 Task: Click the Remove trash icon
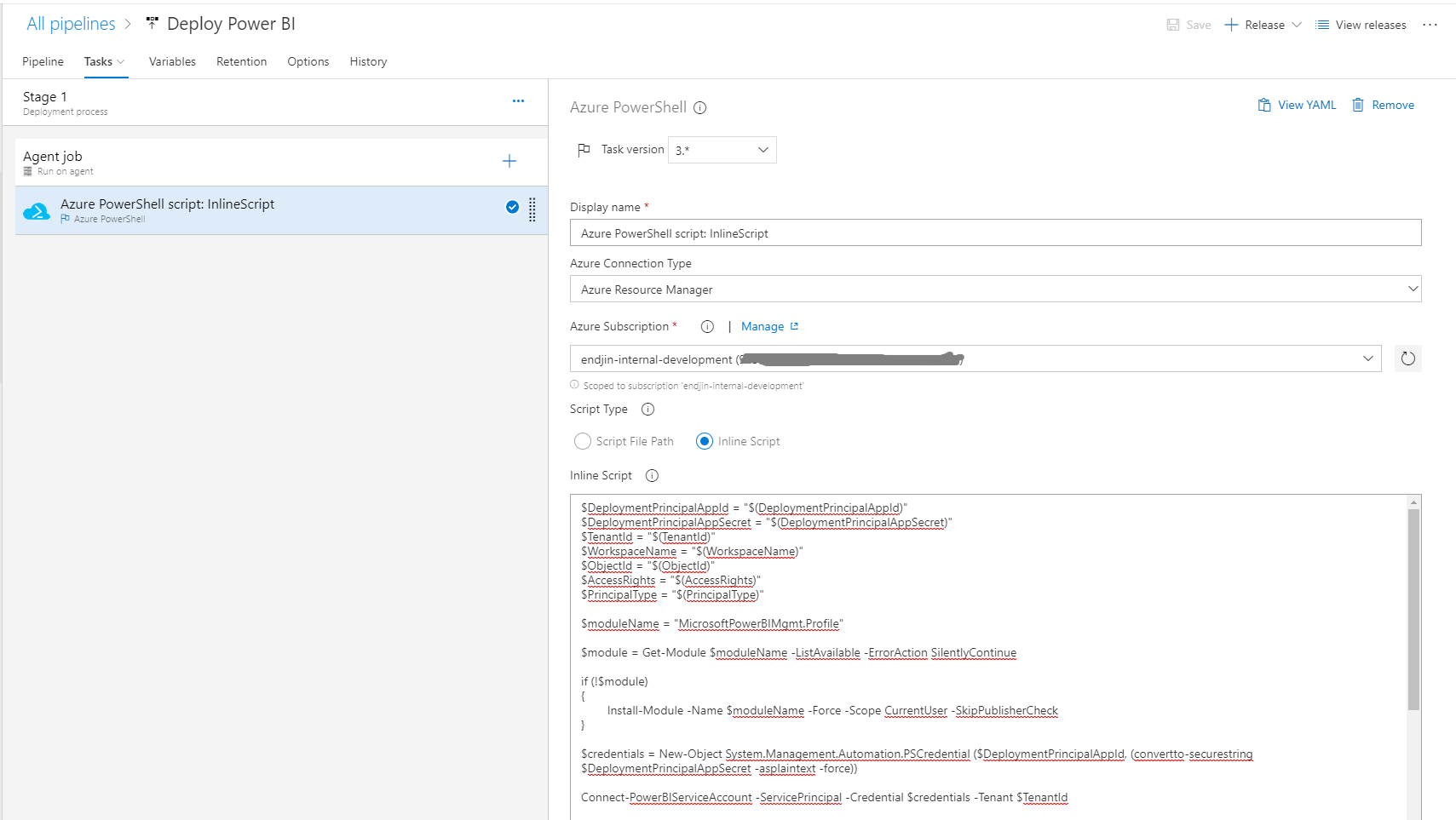tap(1358, 105)
